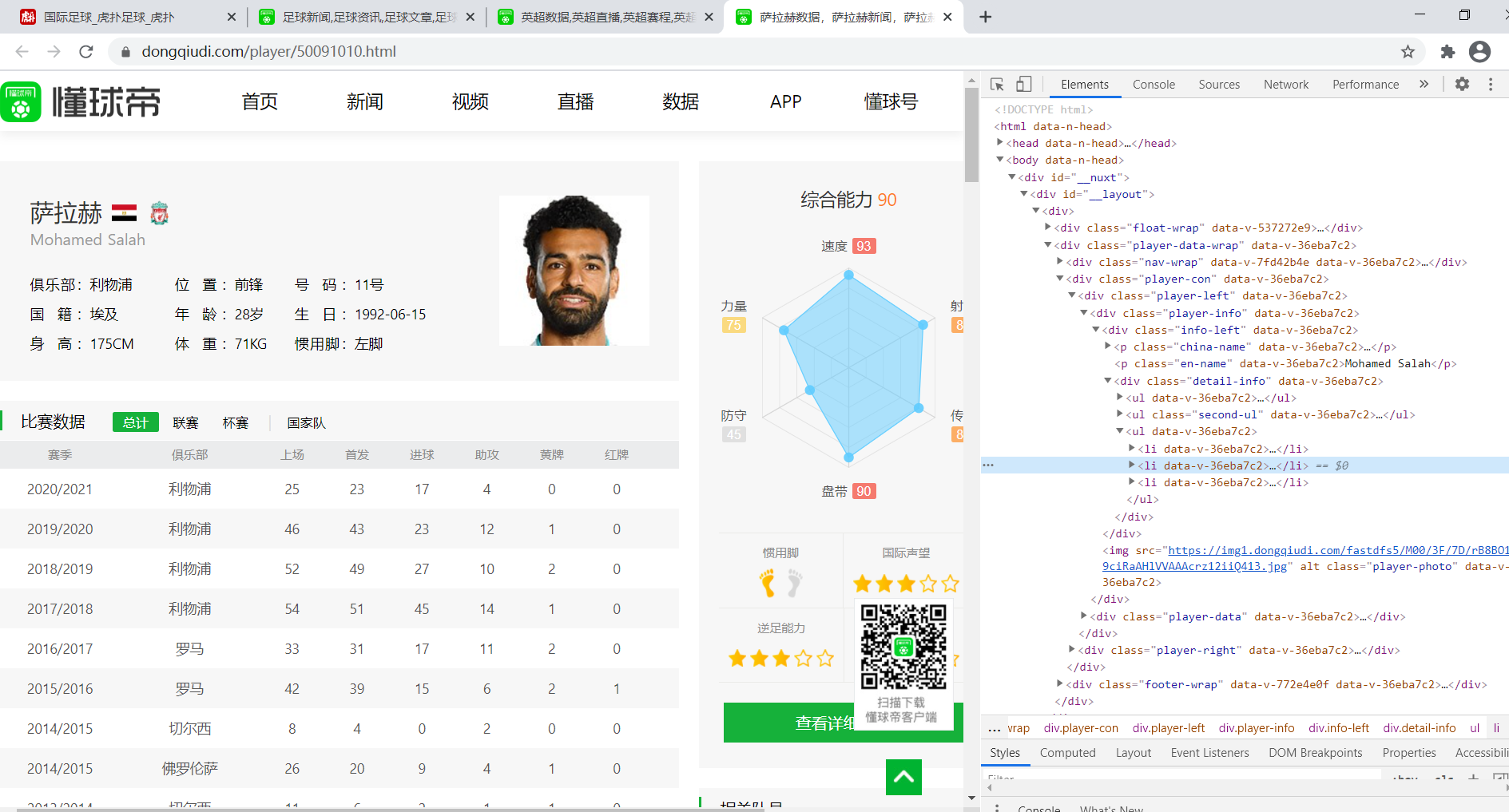Open the Performance DevTools tab
The height and width of the screenshot is (812, 1509).
point(1365,85)
